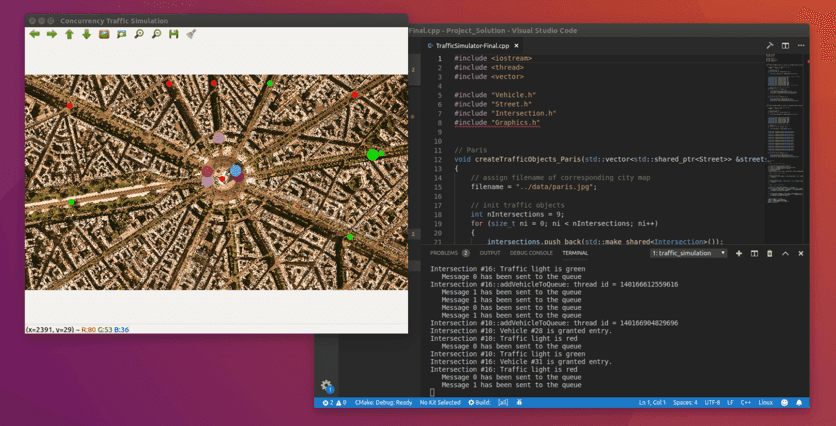Open the settings gear in activity bar
836x426 pixels.
[x=327, y=386]
